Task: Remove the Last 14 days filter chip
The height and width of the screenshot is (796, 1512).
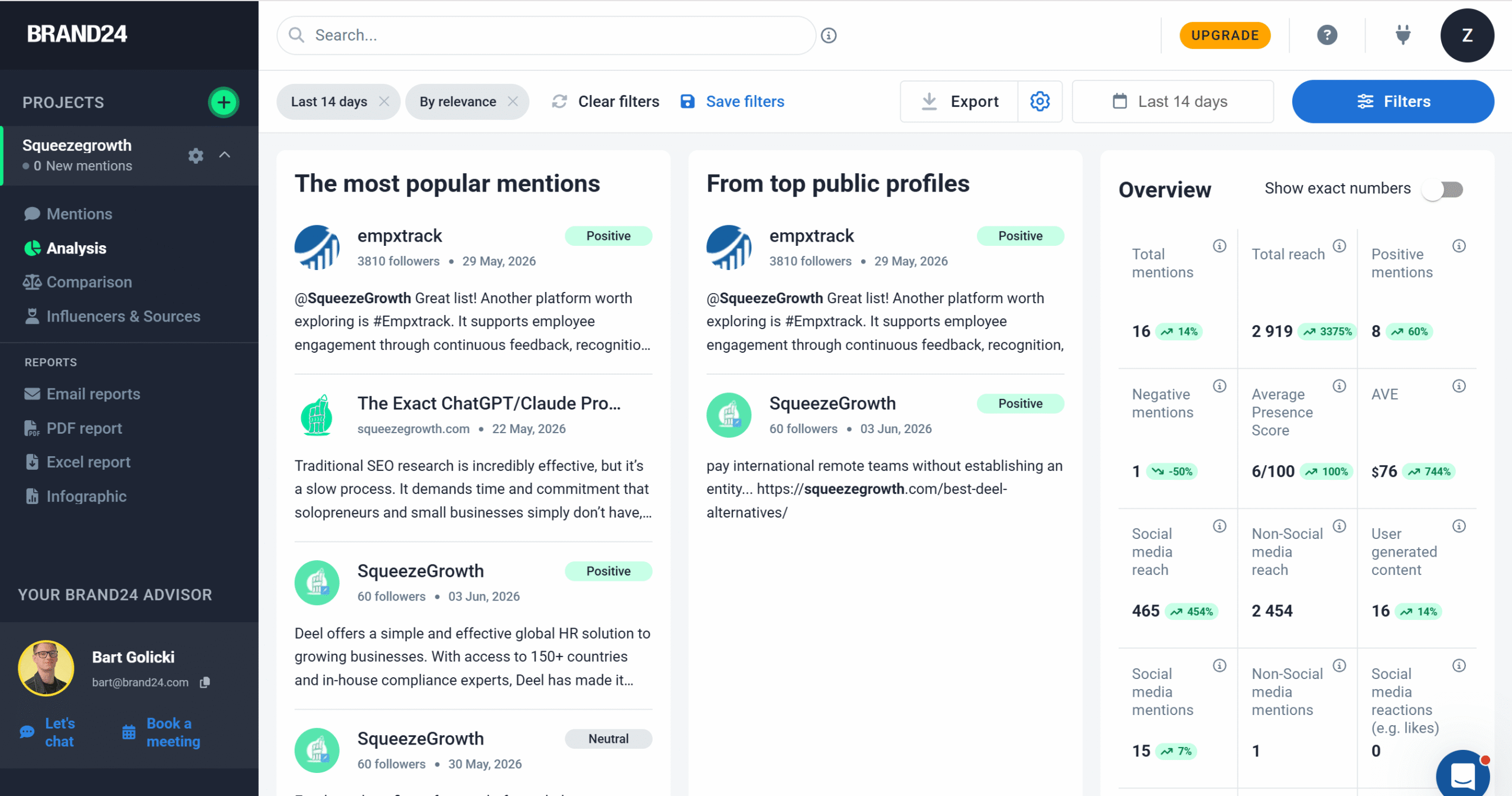Action: (384, 102)
